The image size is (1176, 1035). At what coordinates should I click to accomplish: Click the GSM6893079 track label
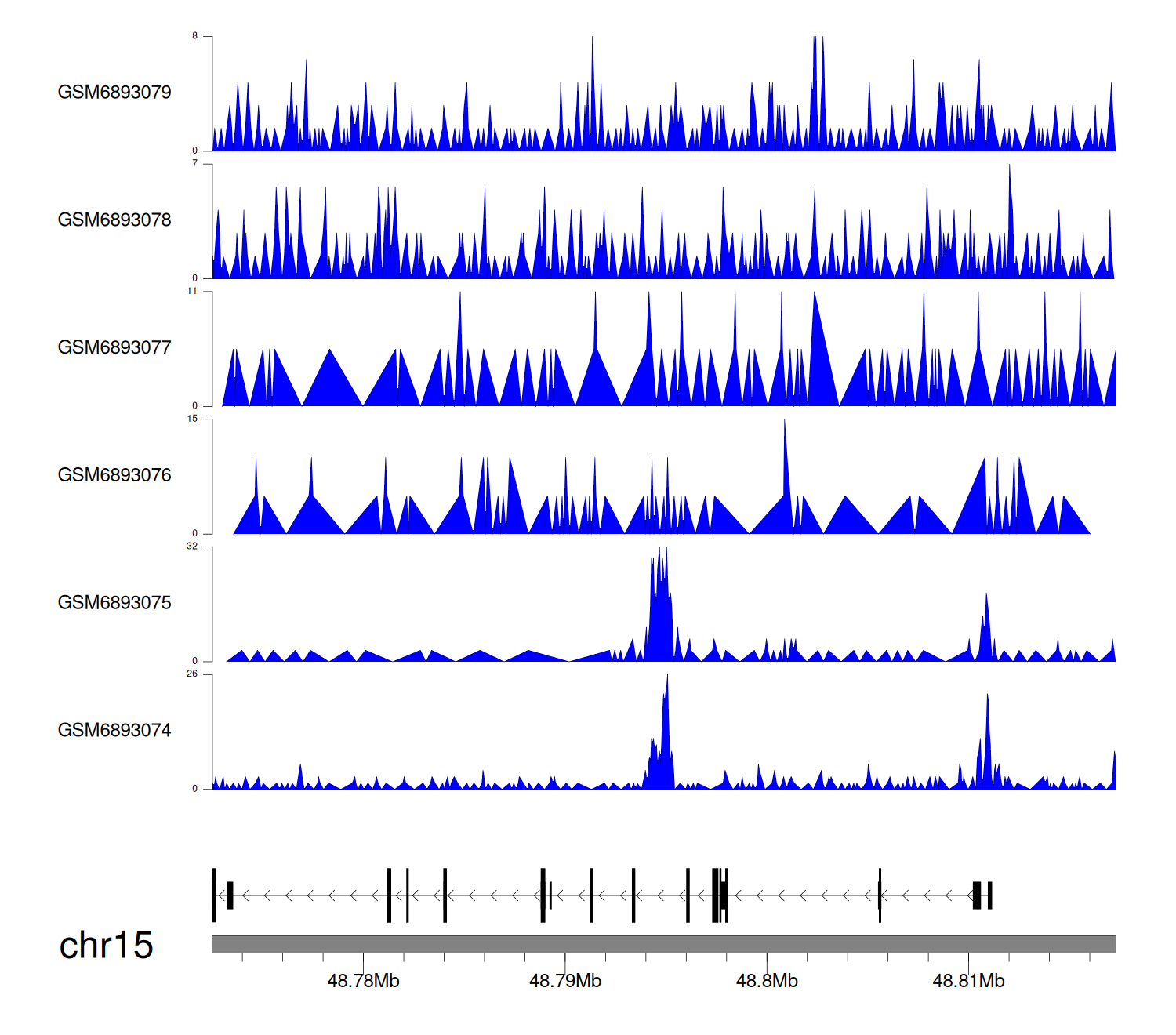click(x=114, y=93)
